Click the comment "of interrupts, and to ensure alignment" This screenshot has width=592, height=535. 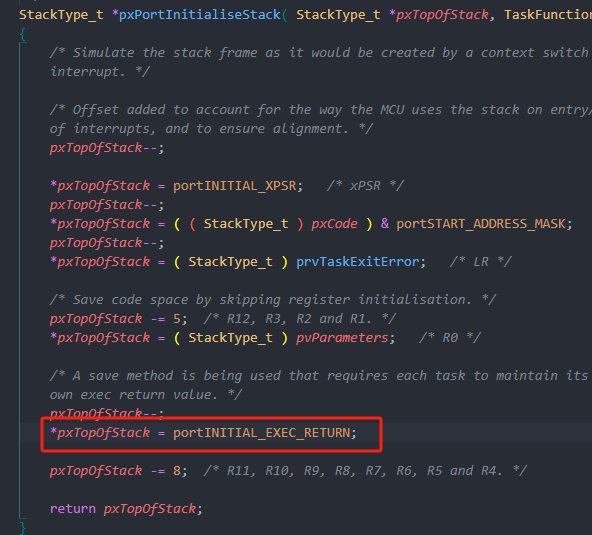pyautogui.click(x=211, y=129)
